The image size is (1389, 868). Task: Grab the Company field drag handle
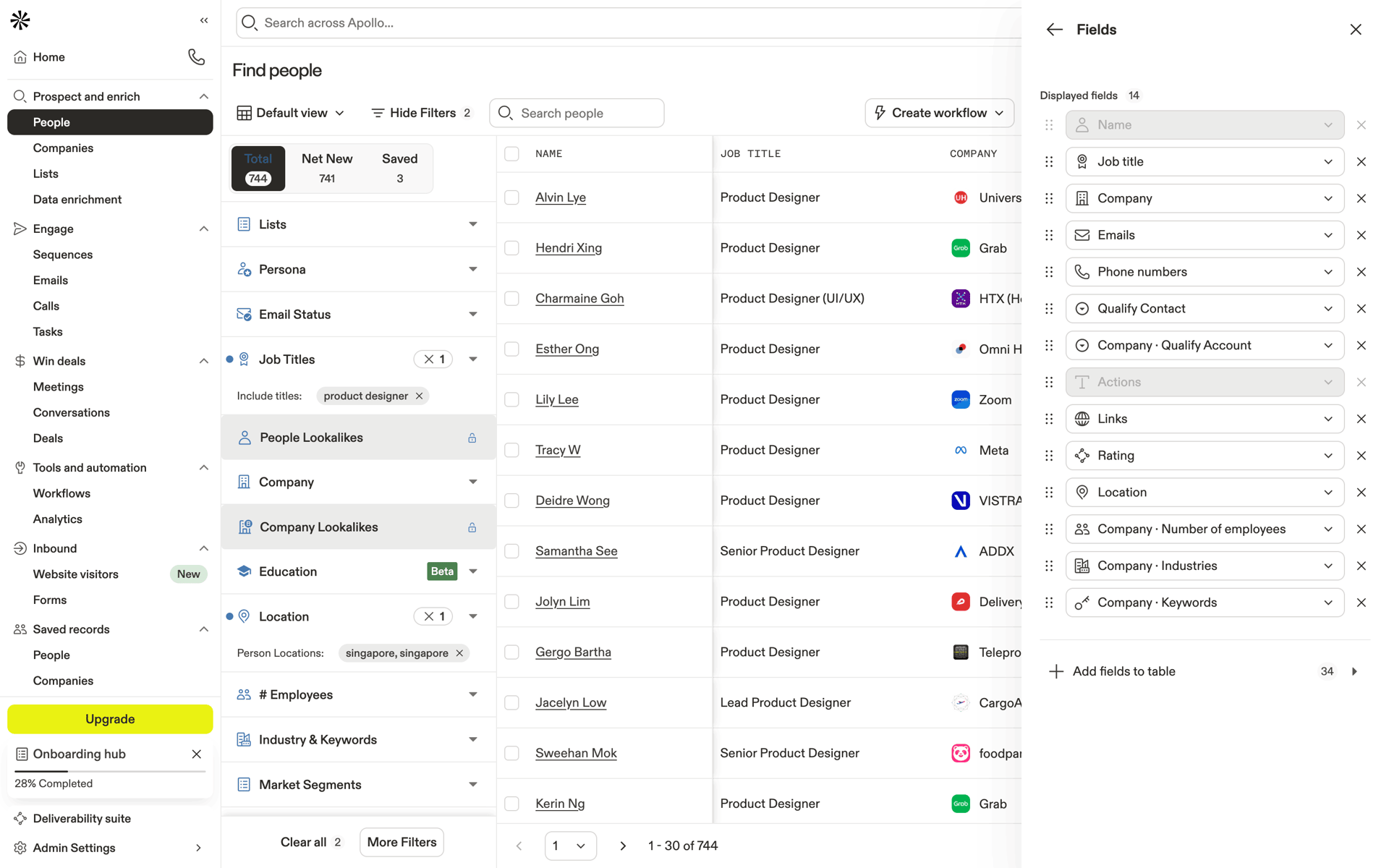point(1049,198)
